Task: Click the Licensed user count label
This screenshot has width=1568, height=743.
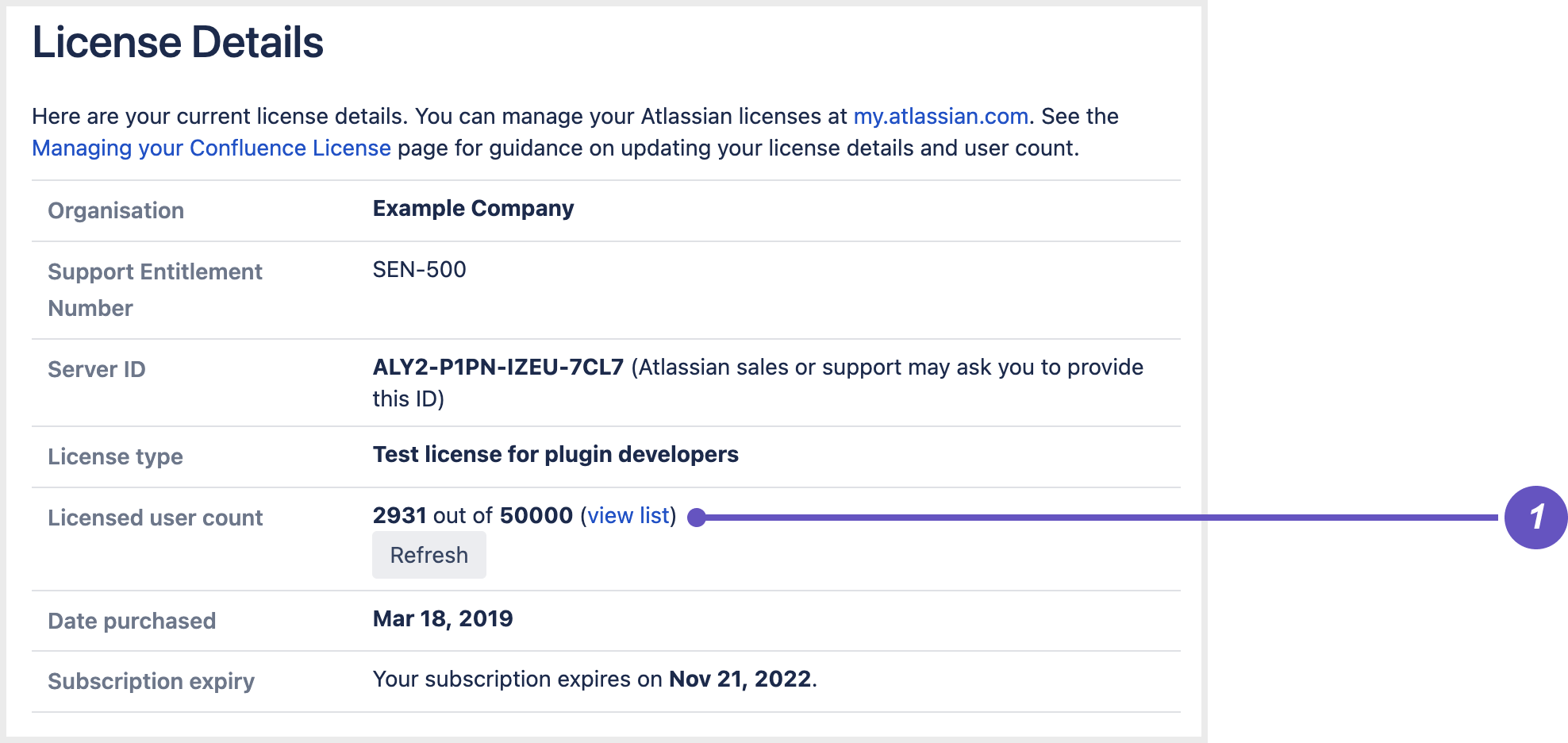Action: pos(156,518)
